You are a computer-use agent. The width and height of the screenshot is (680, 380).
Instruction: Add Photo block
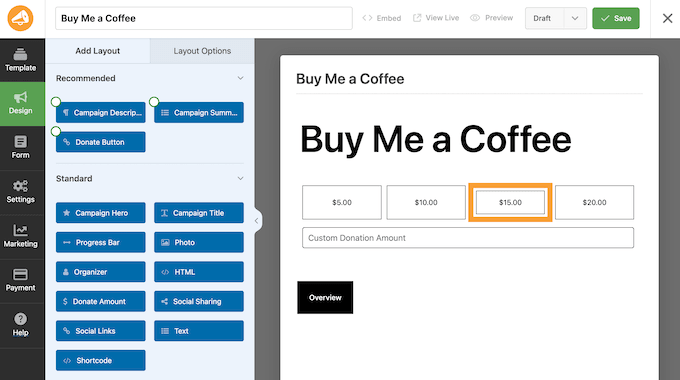tap(199, 242)
